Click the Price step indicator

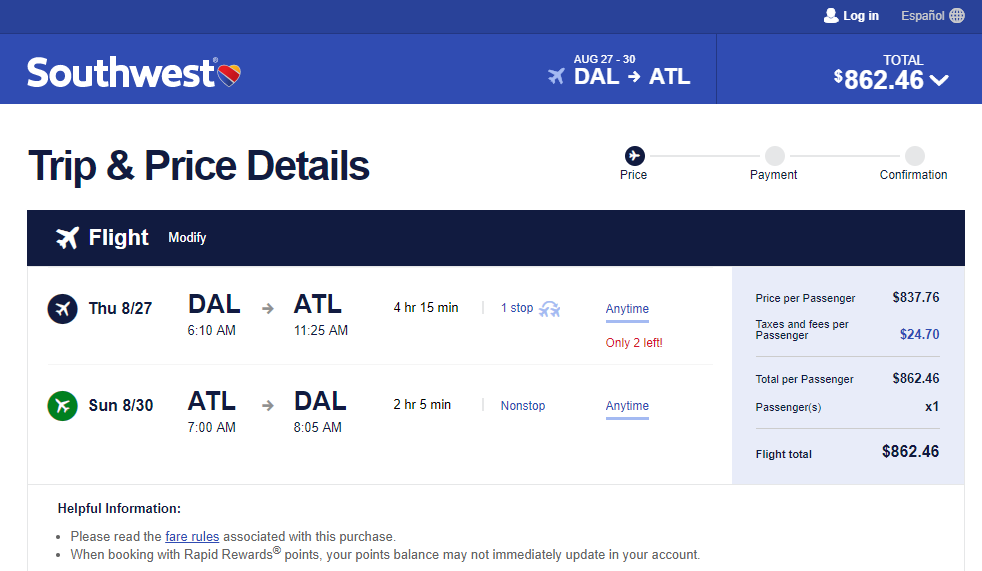pyautogui.click(x=634, y=156)
